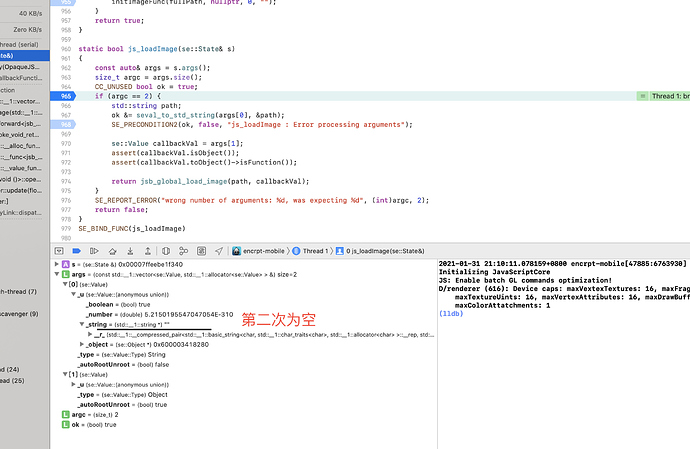The width and height of the screenshot is (690, 449).
Task: Click the Step Out debug button
Action: [x=148, y=251]
